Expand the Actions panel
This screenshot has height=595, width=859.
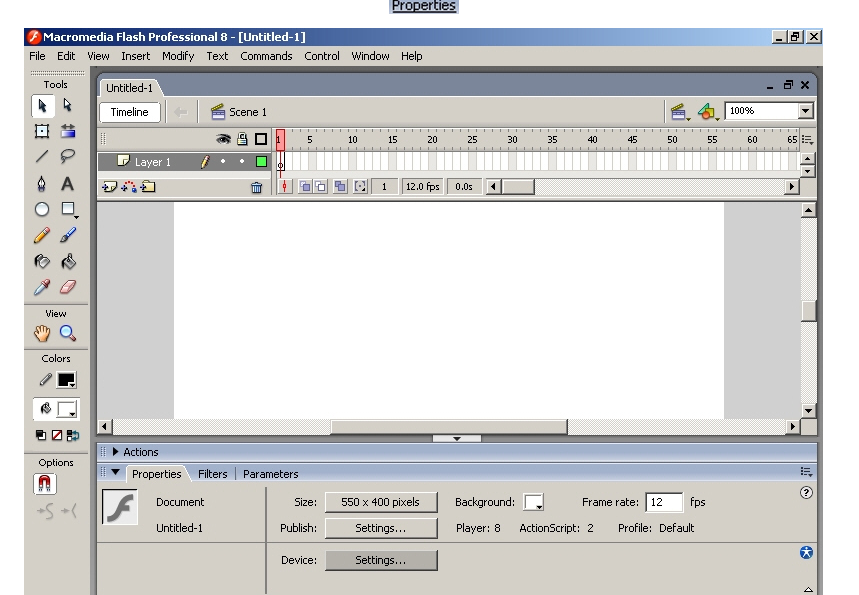click(x=115, y=451)
